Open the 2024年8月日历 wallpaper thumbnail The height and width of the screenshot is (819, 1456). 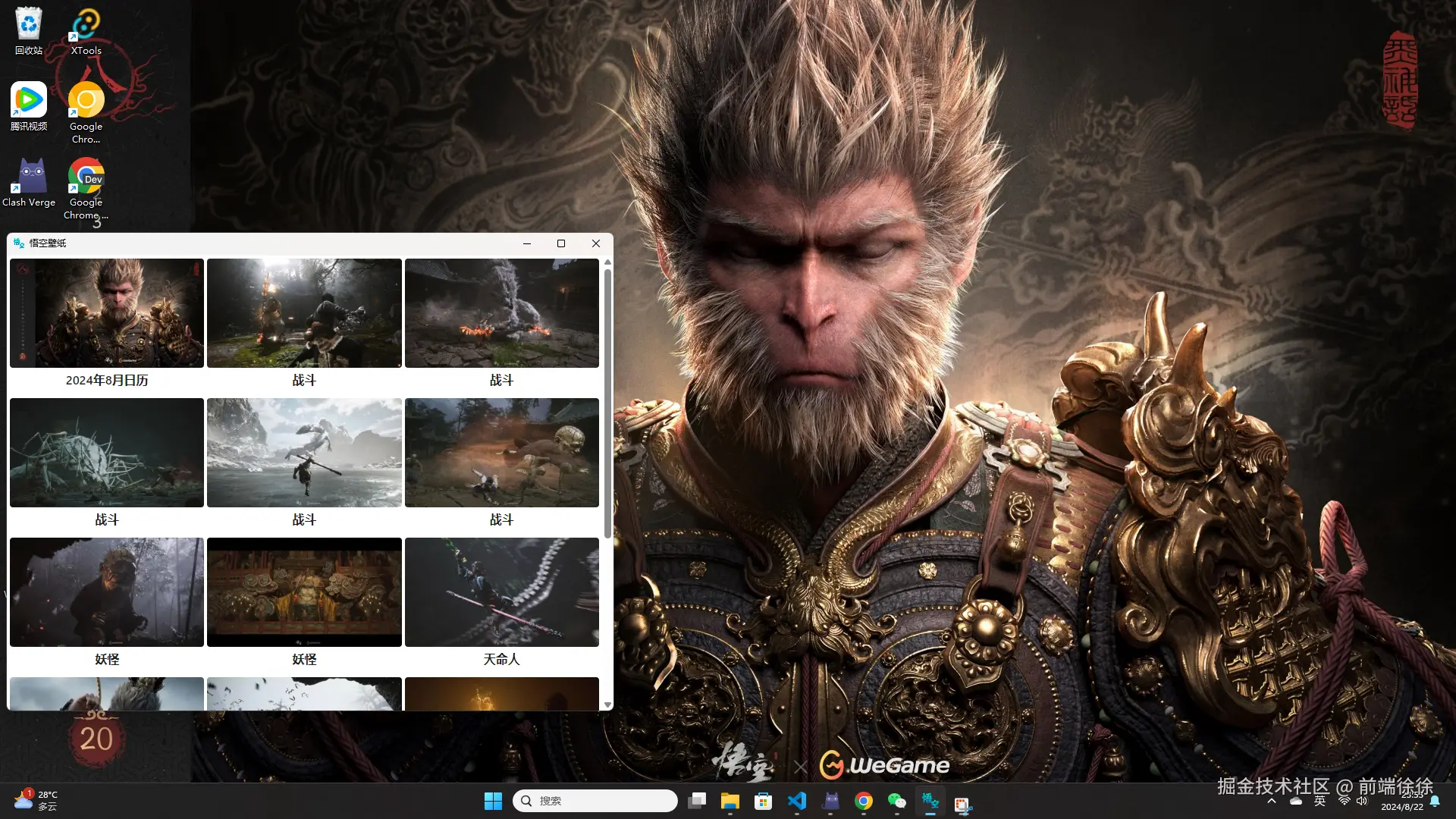pos(107,313)
